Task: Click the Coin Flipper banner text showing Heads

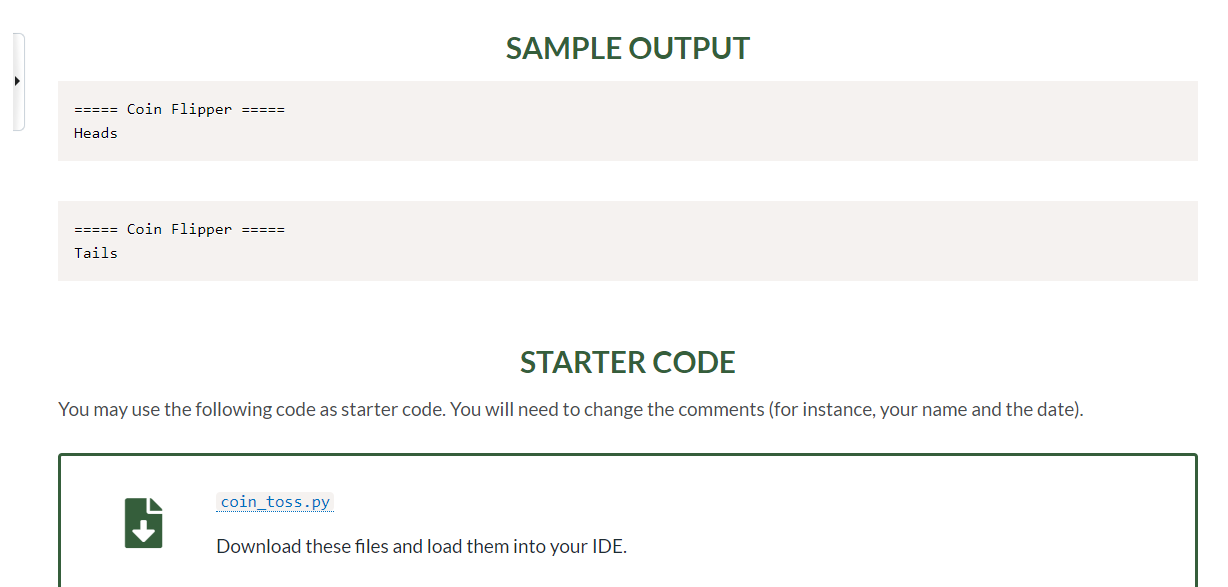Action: 179,108
